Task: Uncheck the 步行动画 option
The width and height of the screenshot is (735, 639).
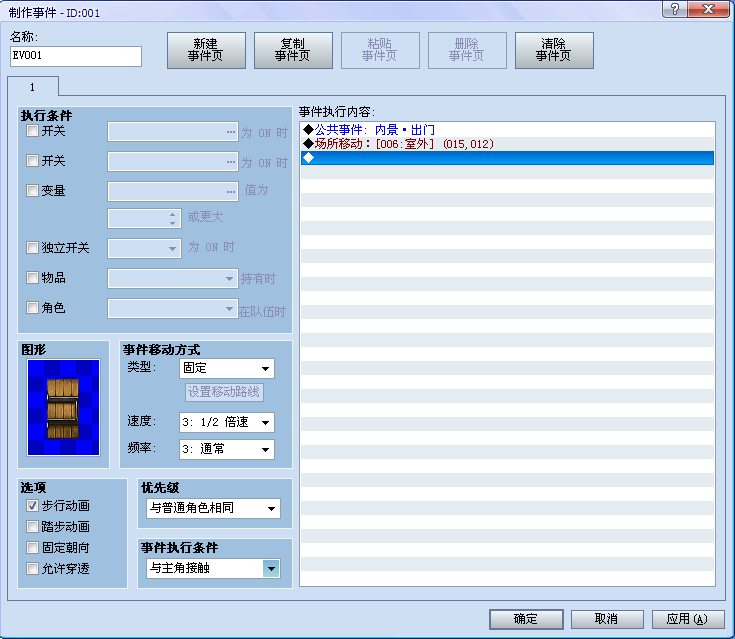Action: [x=33, y=506]
